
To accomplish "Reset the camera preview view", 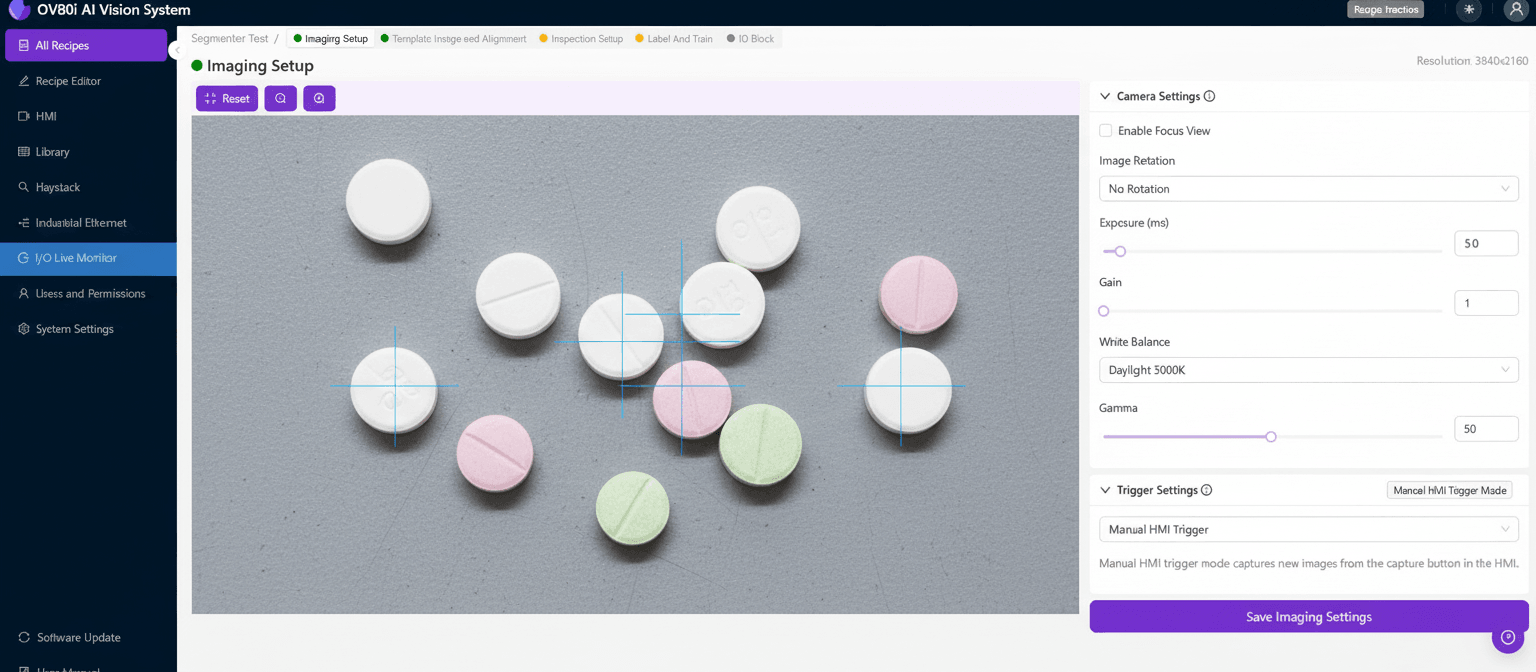I will [227, 98].
